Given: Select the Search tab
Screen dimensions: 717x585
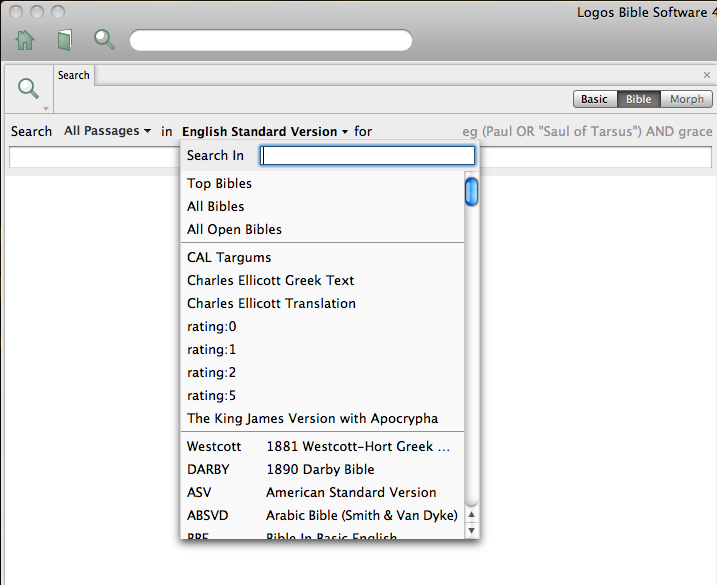Looking at the screenshot, I should coord(74,75).
